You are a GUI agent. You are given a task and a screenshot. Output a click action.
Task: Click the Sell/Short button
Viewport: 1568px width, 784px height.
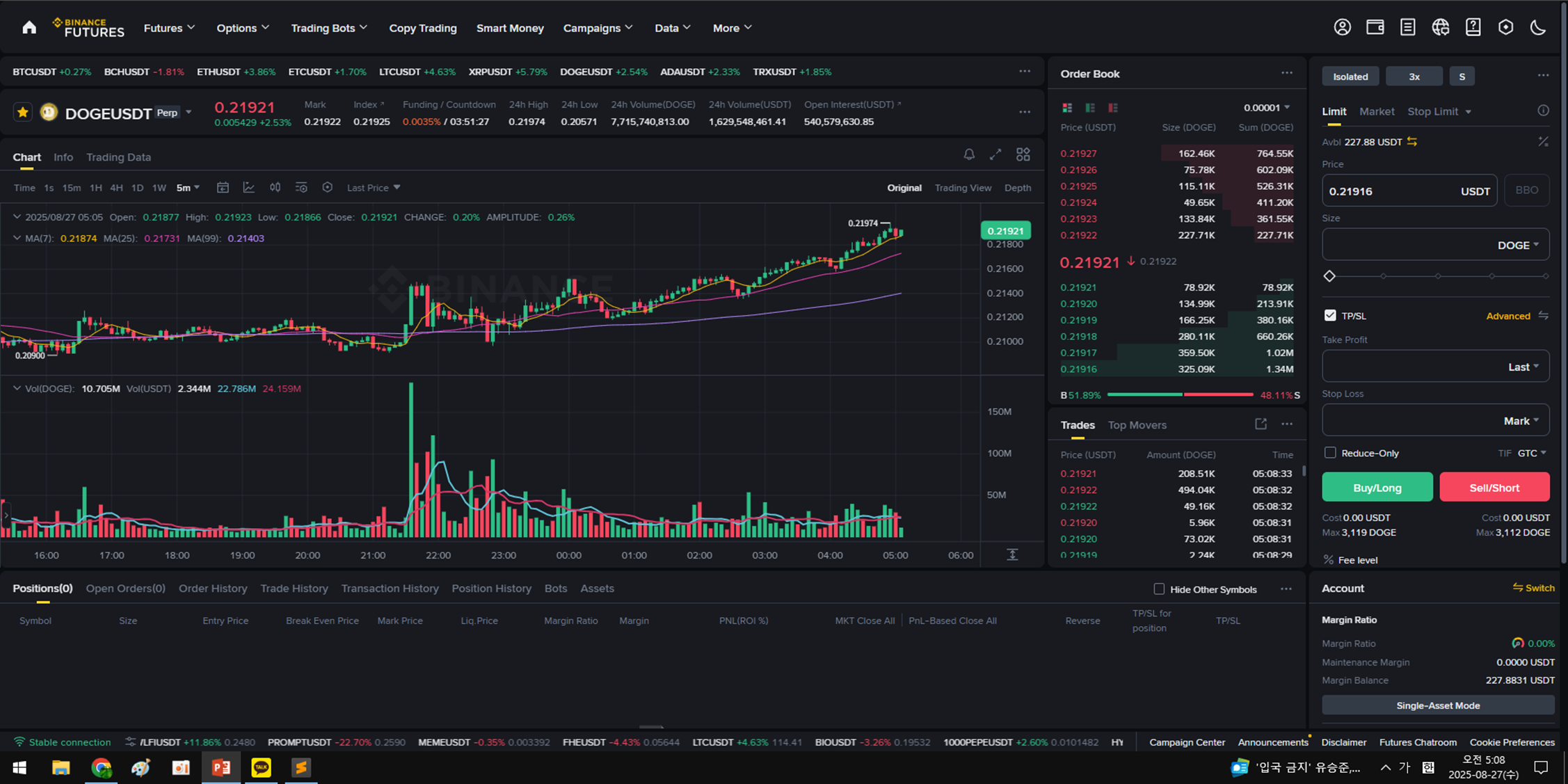tap(1494, 488)
